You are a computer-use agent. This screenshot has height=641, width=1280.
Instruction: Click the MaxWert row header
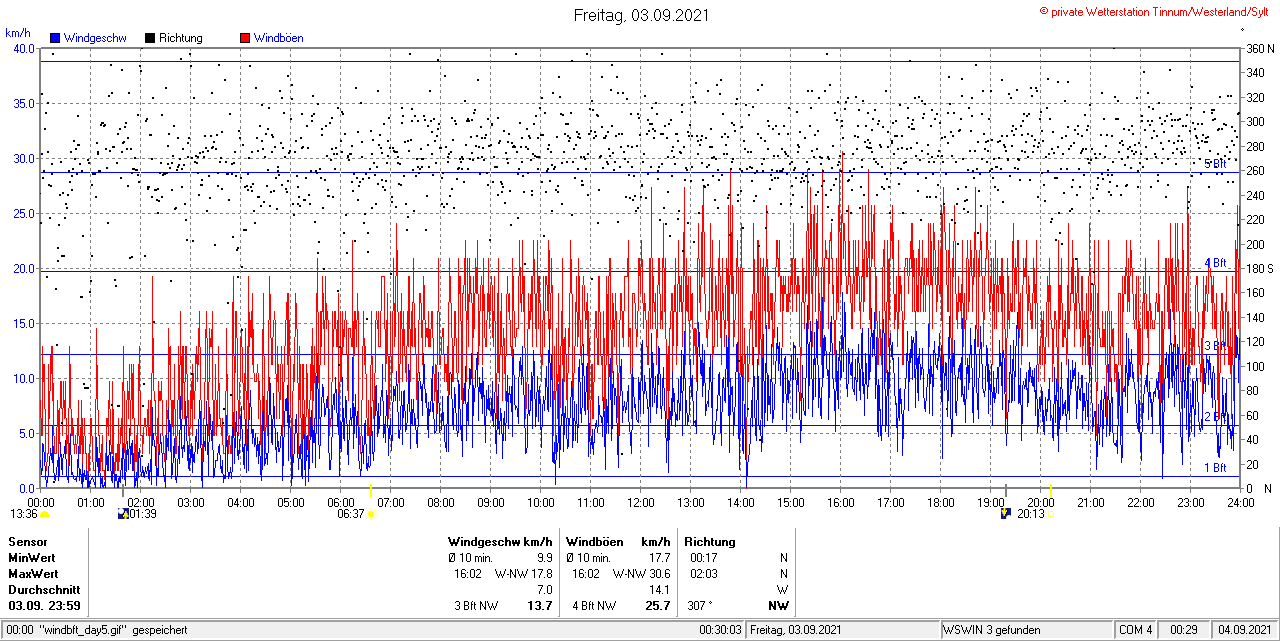point(33,574)
